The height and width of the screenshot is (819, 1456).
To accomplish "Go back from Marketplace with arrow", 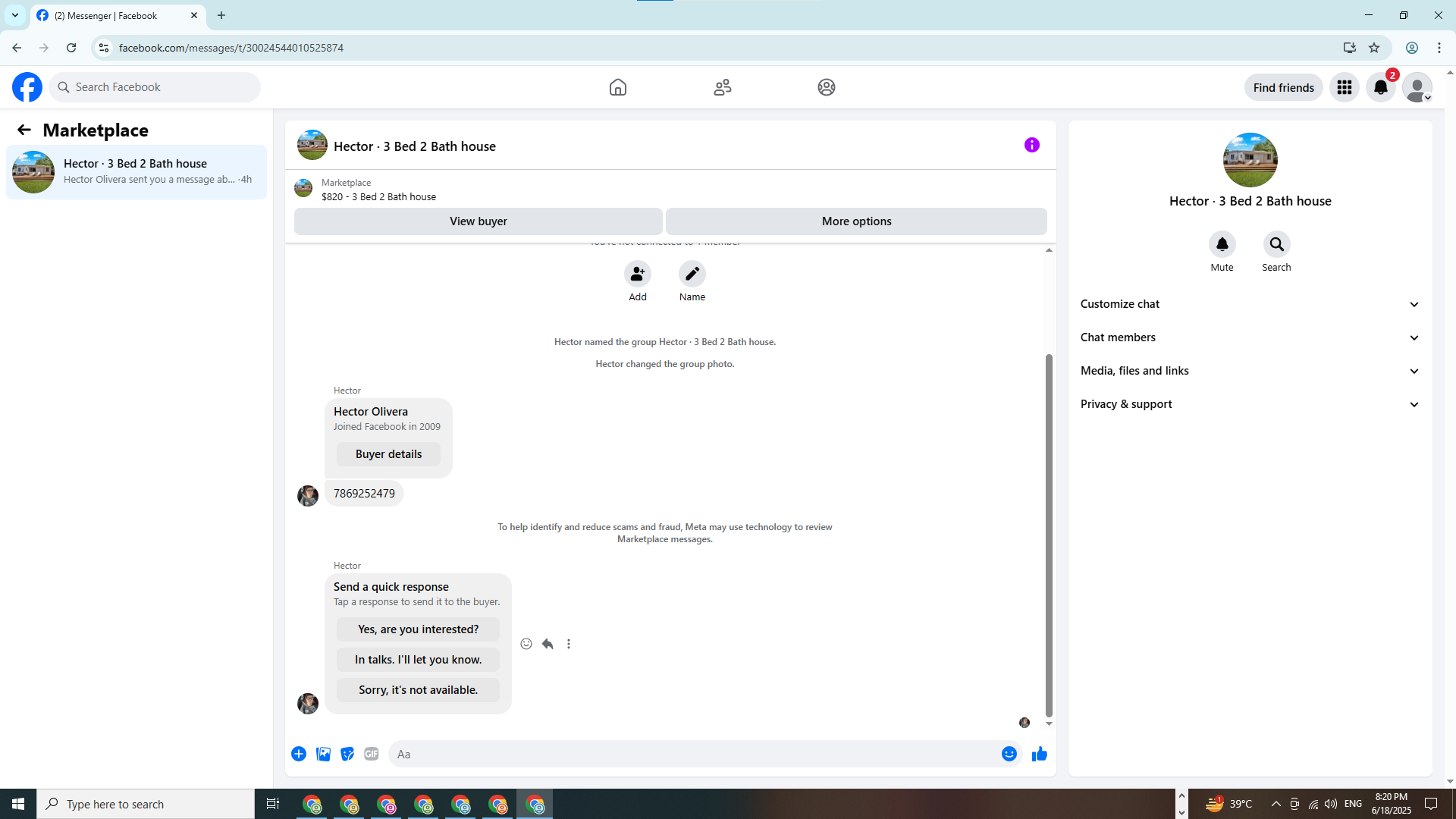I will 24,130.
